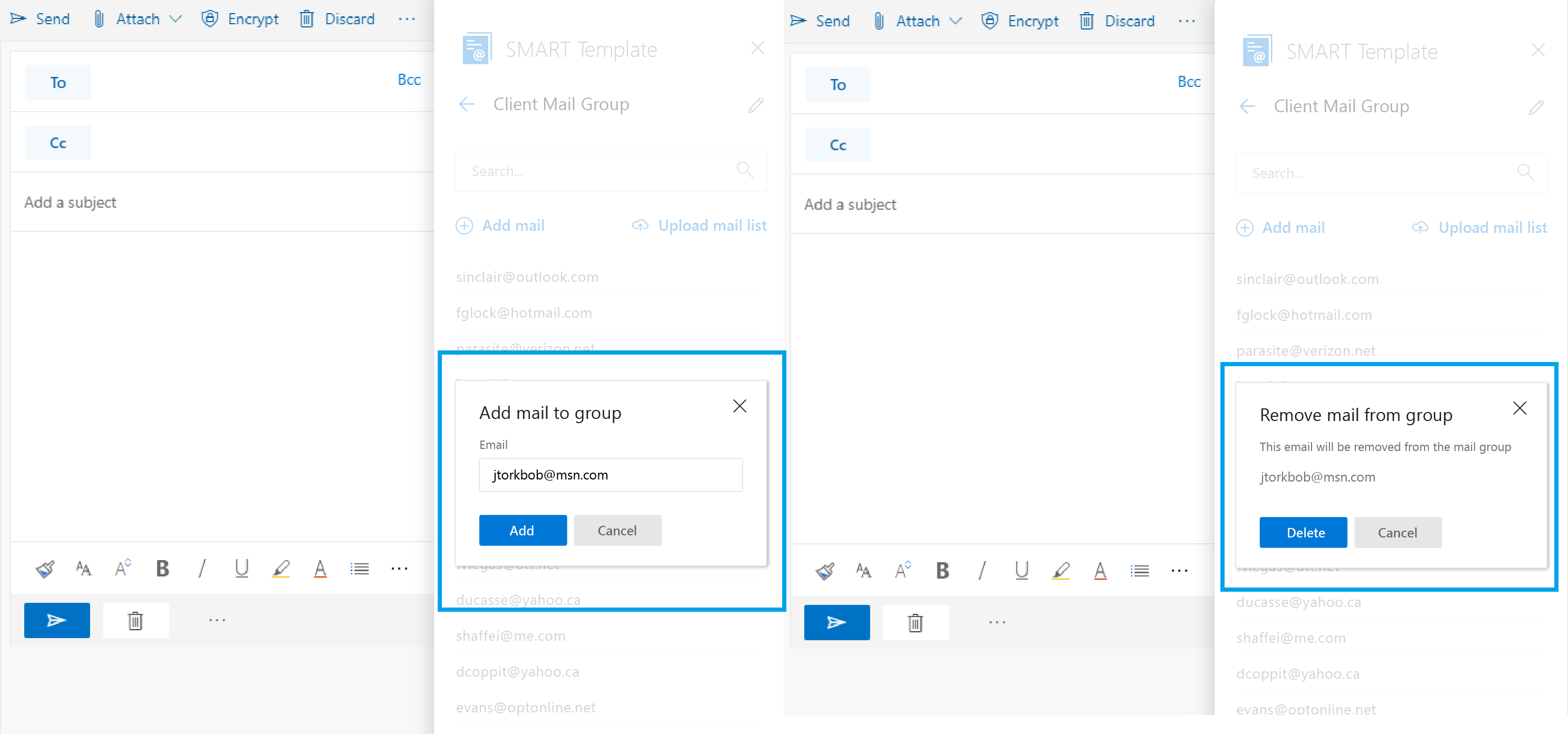Image resolution: width=1568 pixels, height=734 pixels.
Task: Click Discard in the left compose toolbar
Action: [x=337, y=19]
